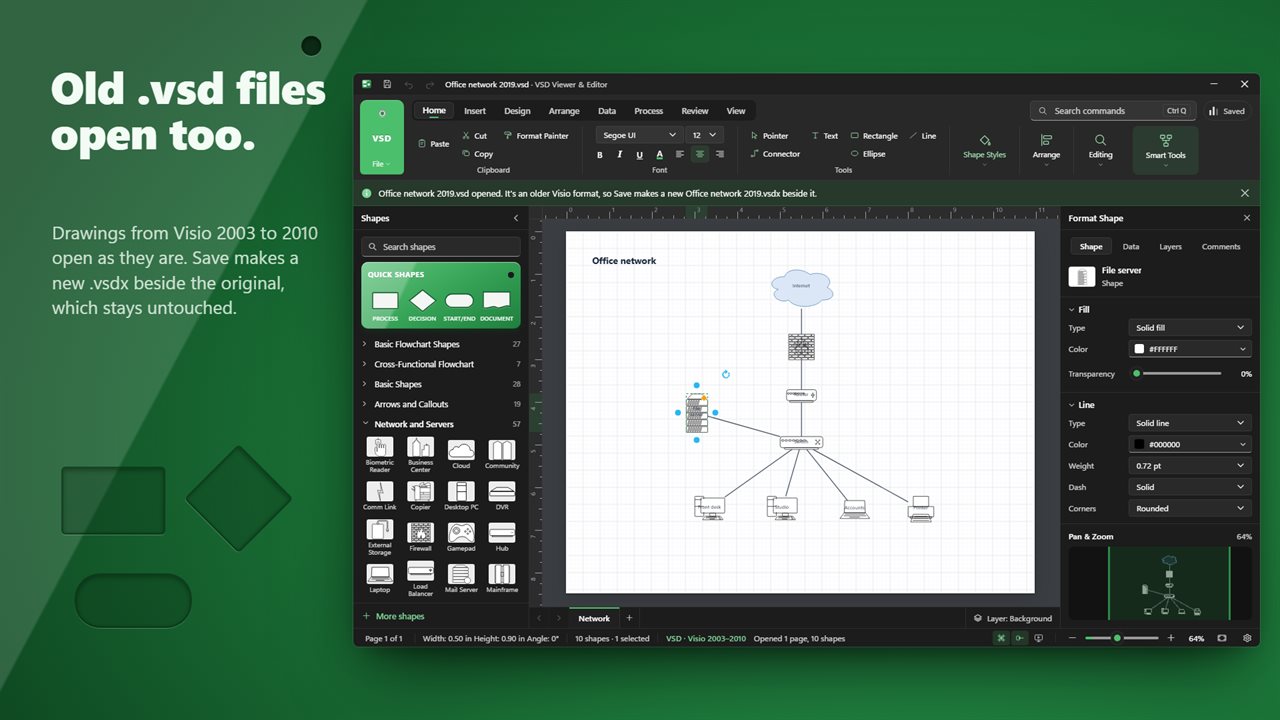Toggle center text alignment
The height and width of the screenshot is (720, 1280).
point(700,154)
